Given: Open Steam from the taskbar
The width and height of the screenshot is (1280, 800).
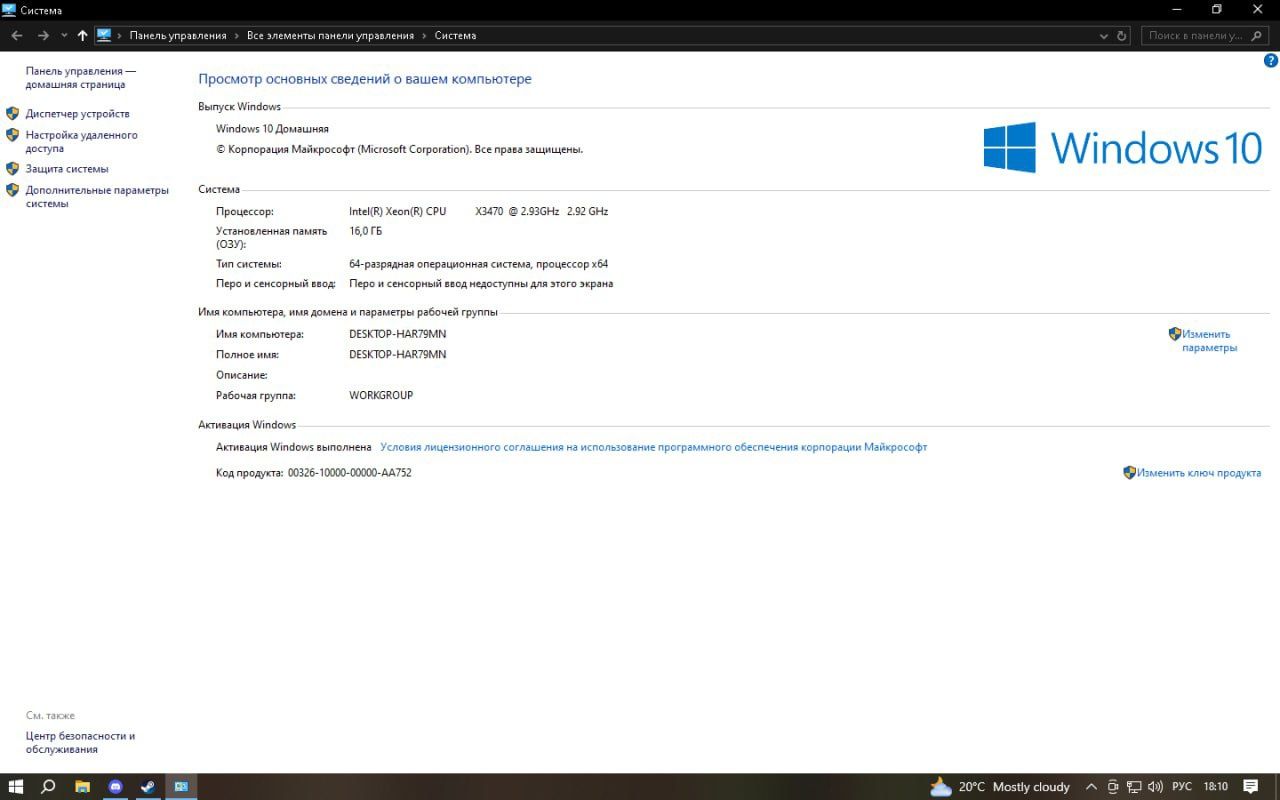Looking at the screenshot, I should tap(148, 787).
